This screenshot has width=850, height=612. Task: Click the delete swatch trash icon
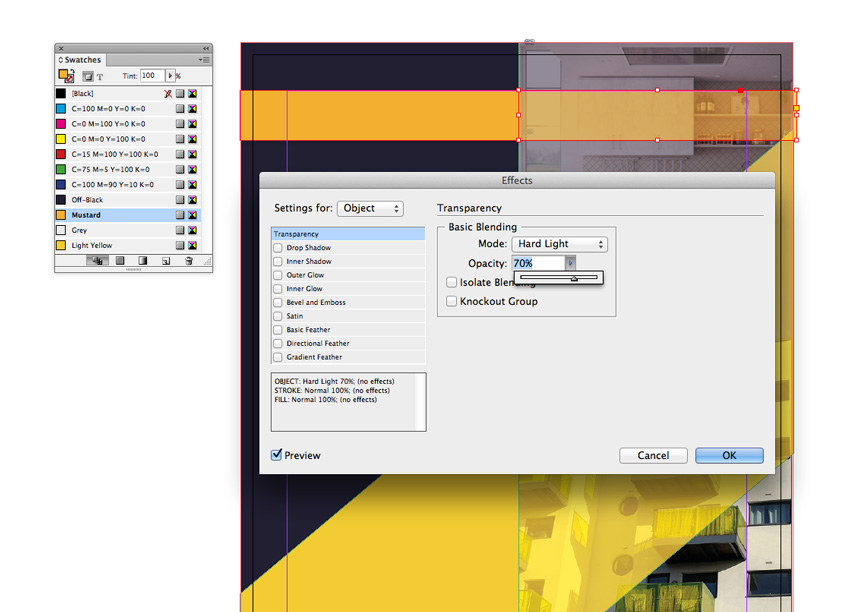[x=189, y=261]
